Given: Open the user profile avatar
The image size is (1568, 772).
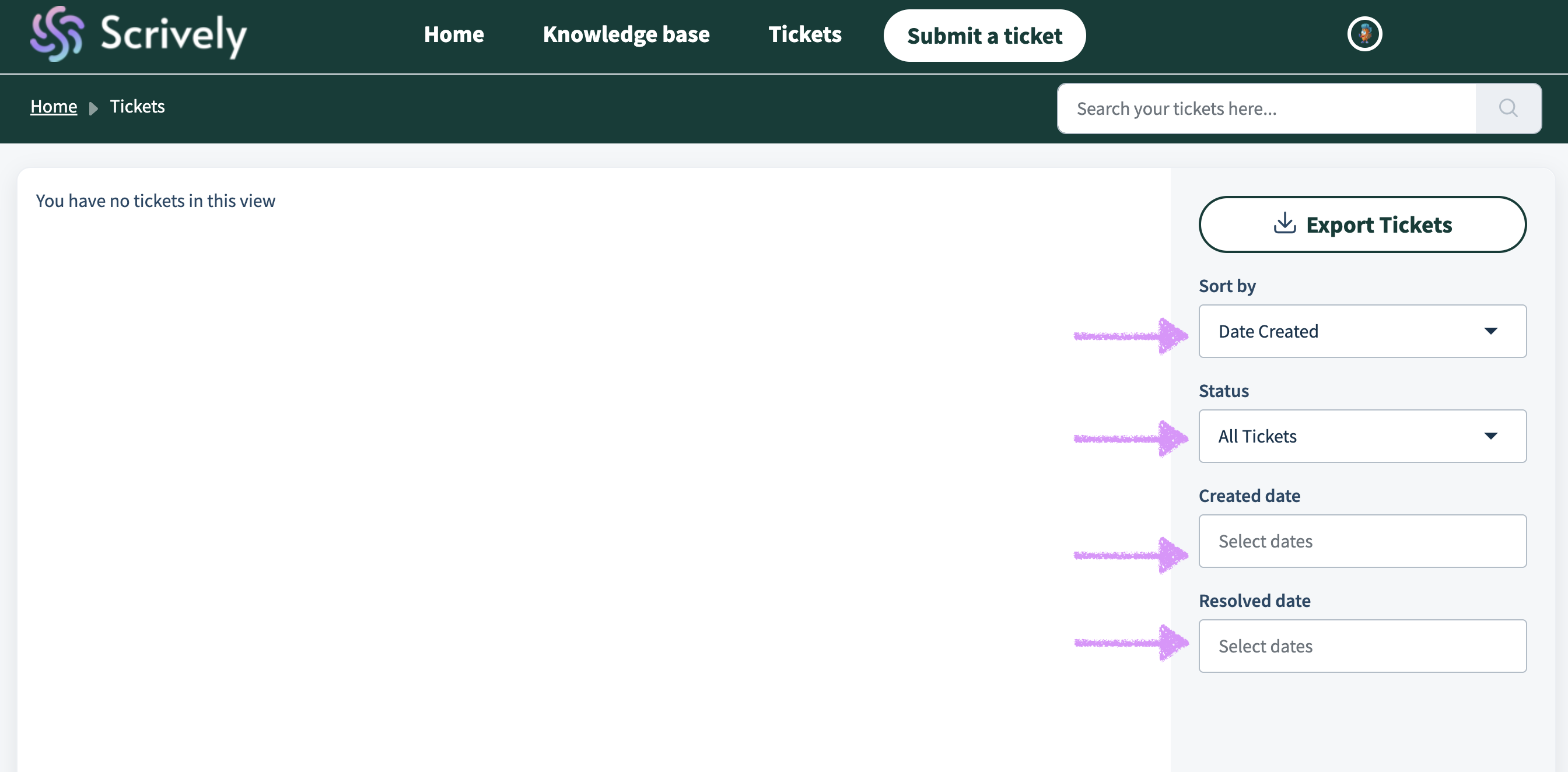Looking at the screenshot, I should click(x=1364, y=34).
